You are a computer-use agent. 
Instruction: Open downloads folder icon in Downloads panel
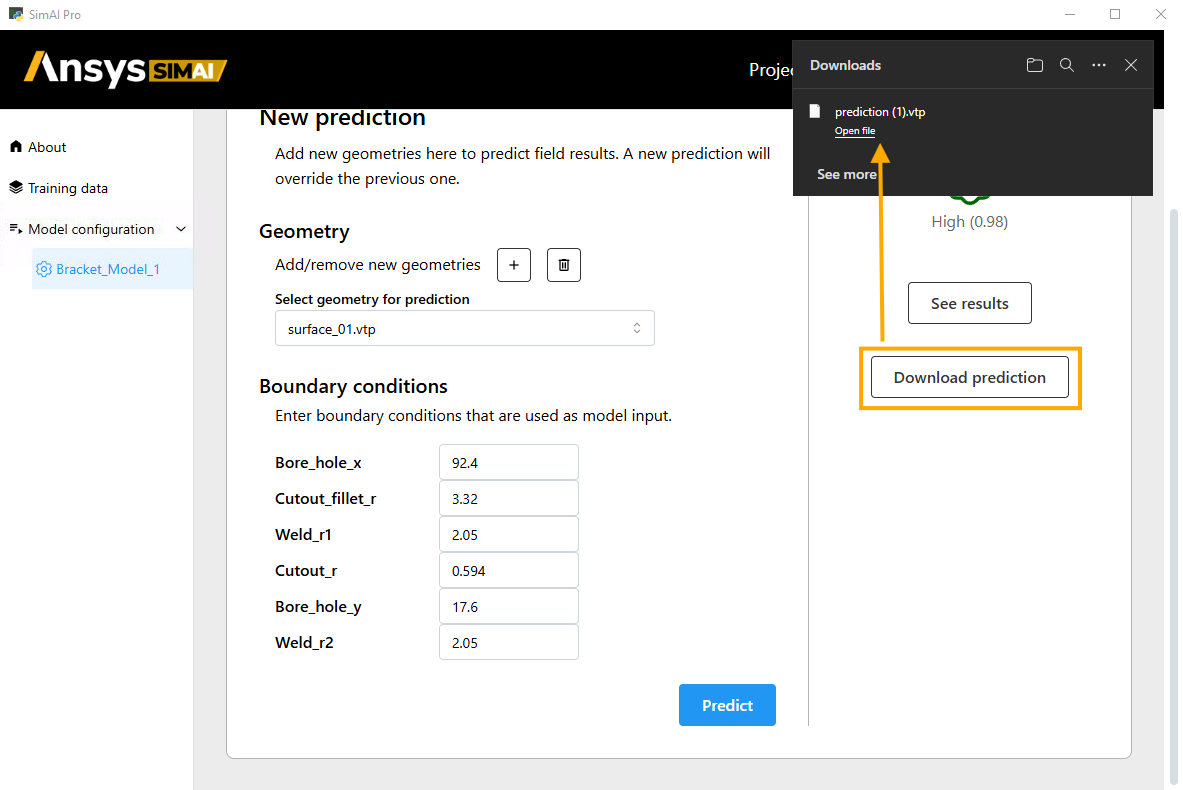pyautogui.click(x=1035, y=65)
